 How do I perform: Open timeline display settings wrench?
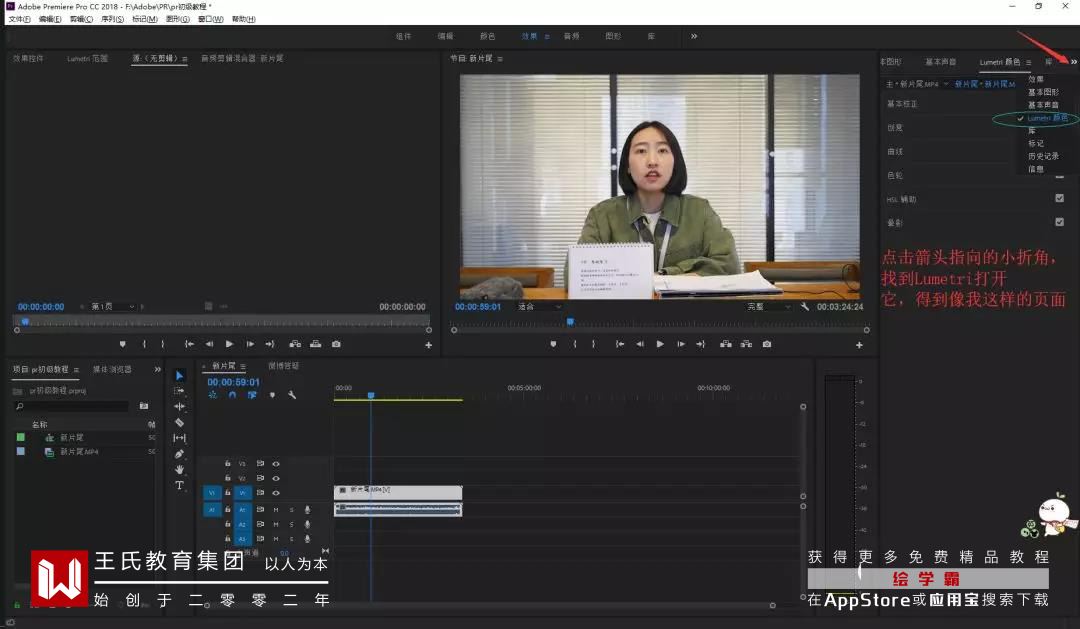pos(292,395)
